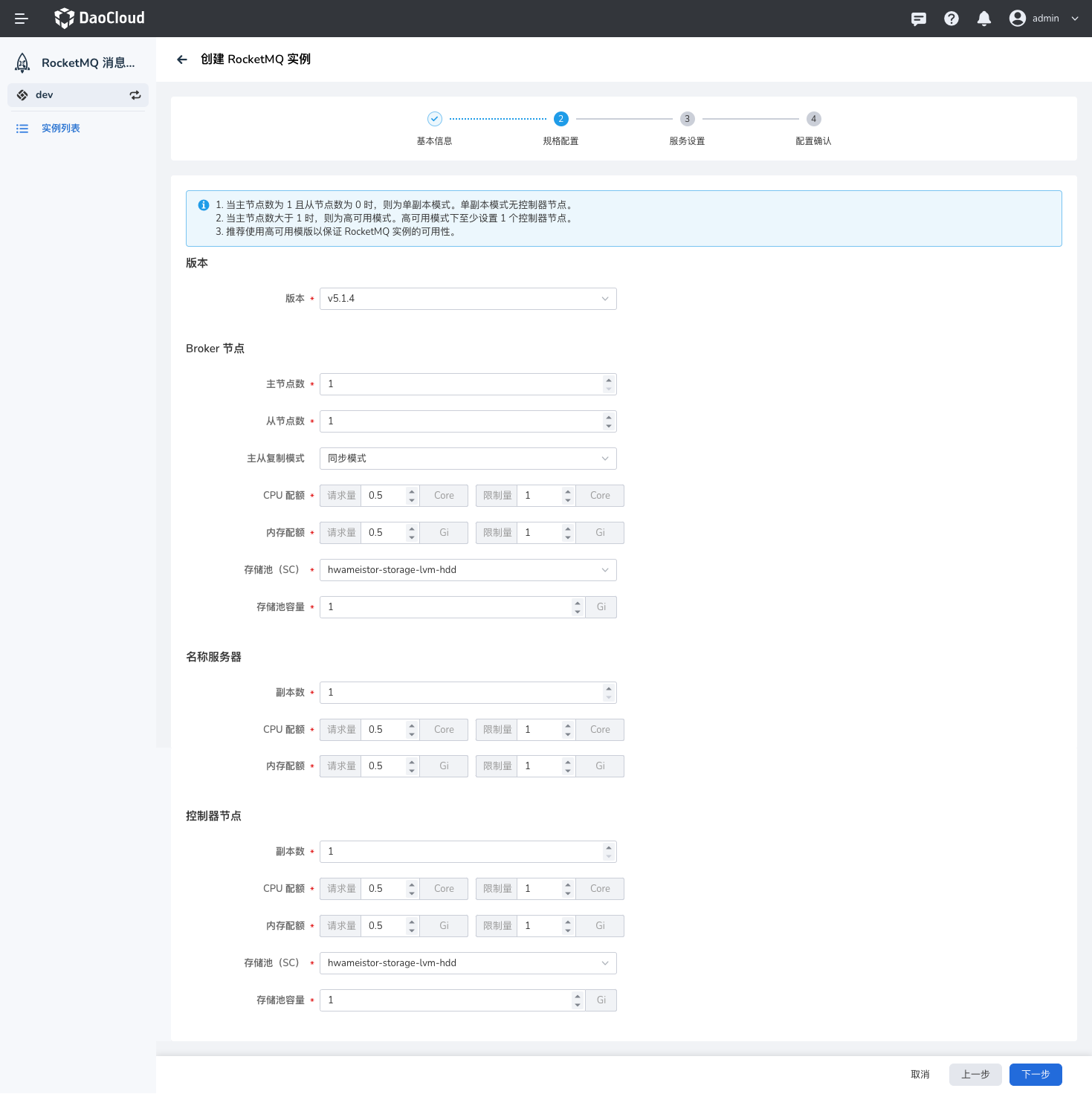Screen dimensions: 1092x1094
Task: Open the 控制器节点 storage pool dropdown
Action: click(x=468, y=962)
